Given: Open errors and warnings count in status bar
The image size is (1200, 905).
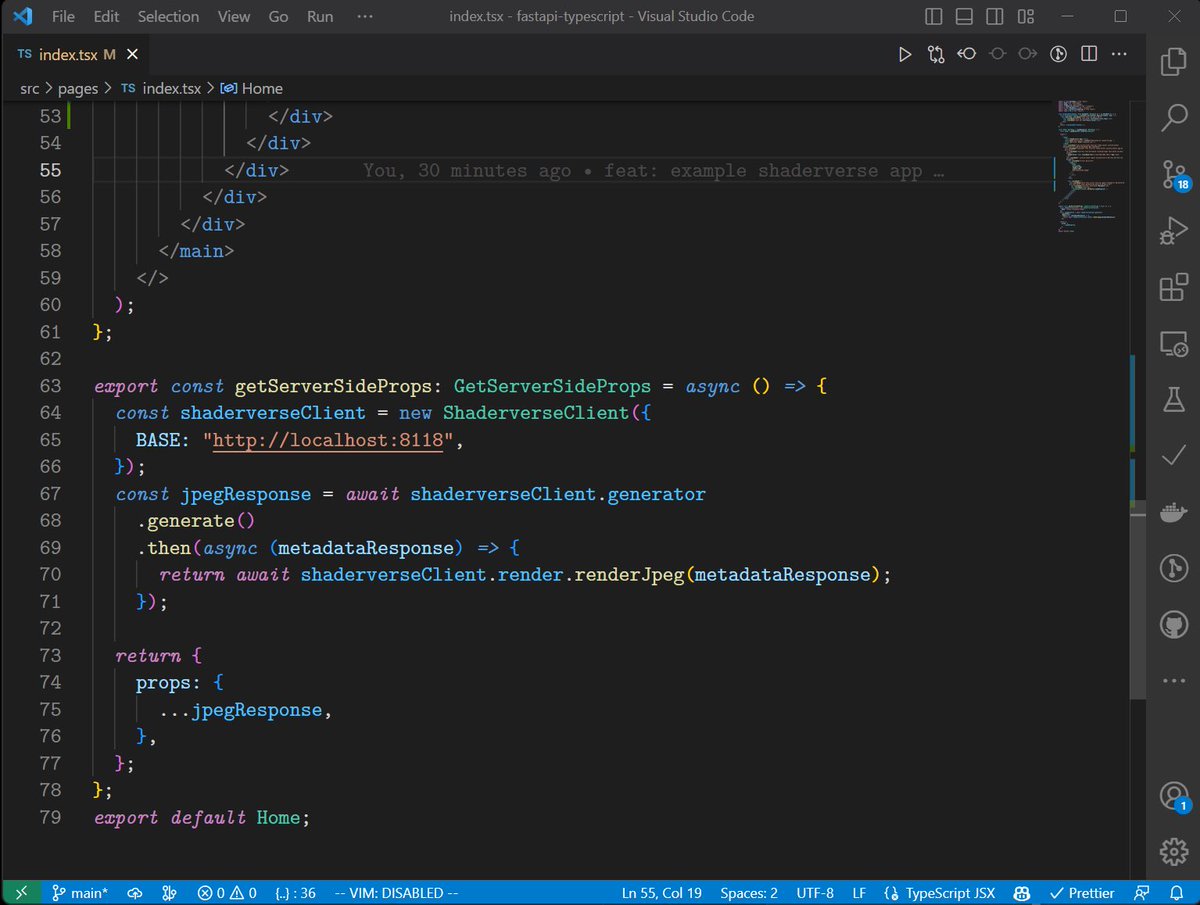Looking at the screenshot, I should click(227, 893).
